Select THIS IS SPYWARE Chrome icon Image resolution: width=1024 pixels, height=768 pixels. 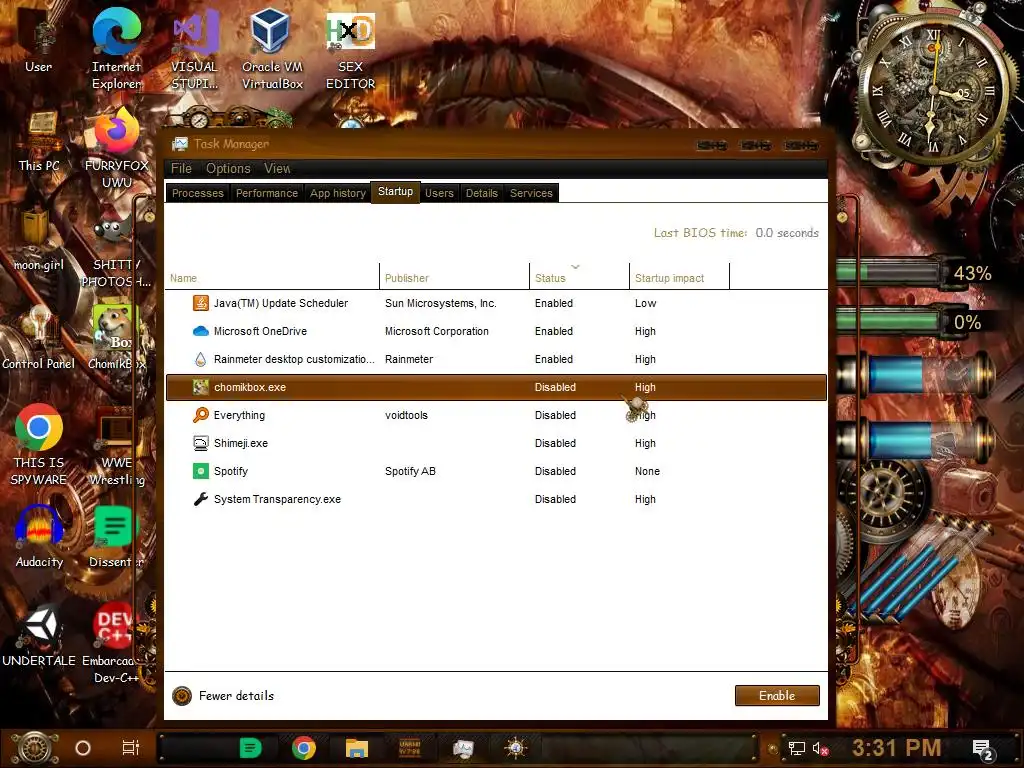(39, 445)
